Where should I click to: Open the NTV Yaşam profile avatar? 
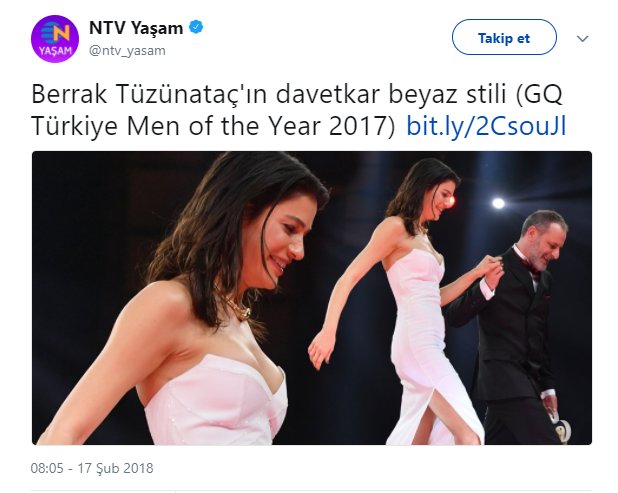tap(55, 39)
